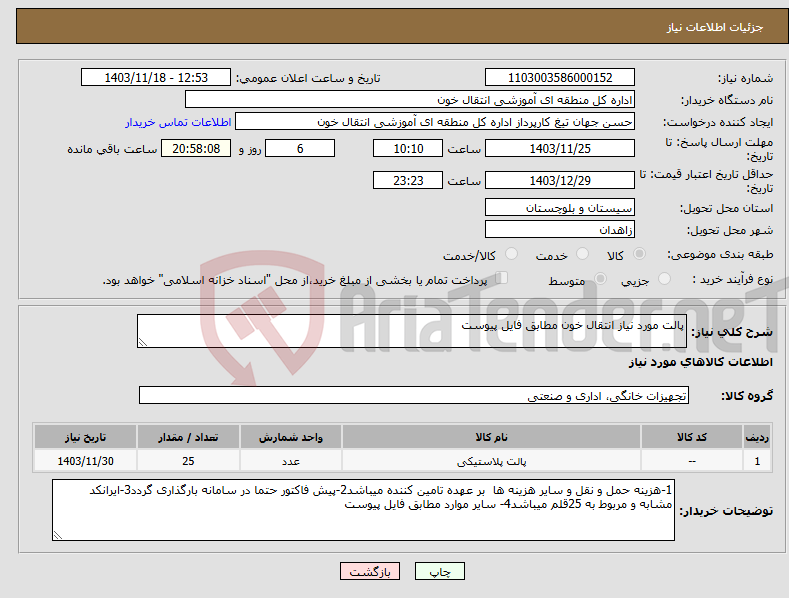Viewport: 789px width, 598px height.
Task: Click the buyer organization name field
Action: (x=410, y=100)
